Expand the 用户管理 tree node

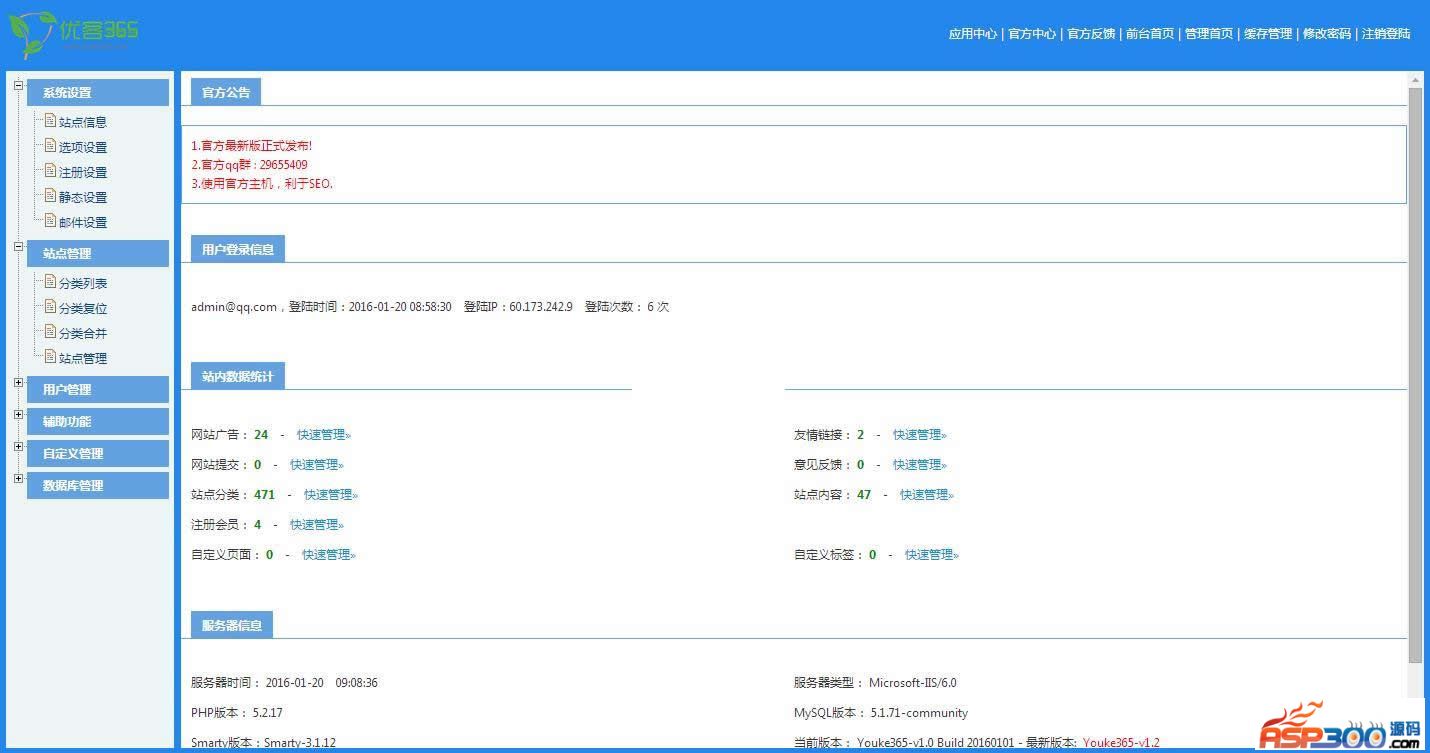coord(18,382)
